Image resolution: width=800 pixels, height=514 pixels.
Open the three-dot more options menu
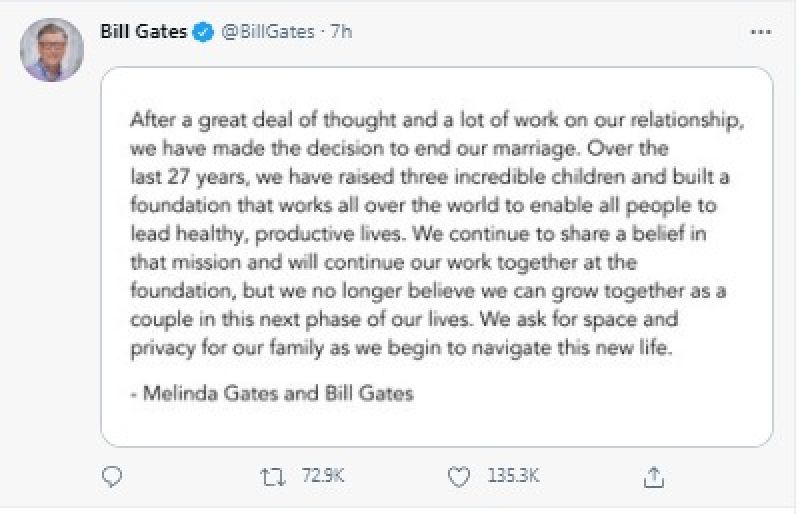click(x=760, y=33)
